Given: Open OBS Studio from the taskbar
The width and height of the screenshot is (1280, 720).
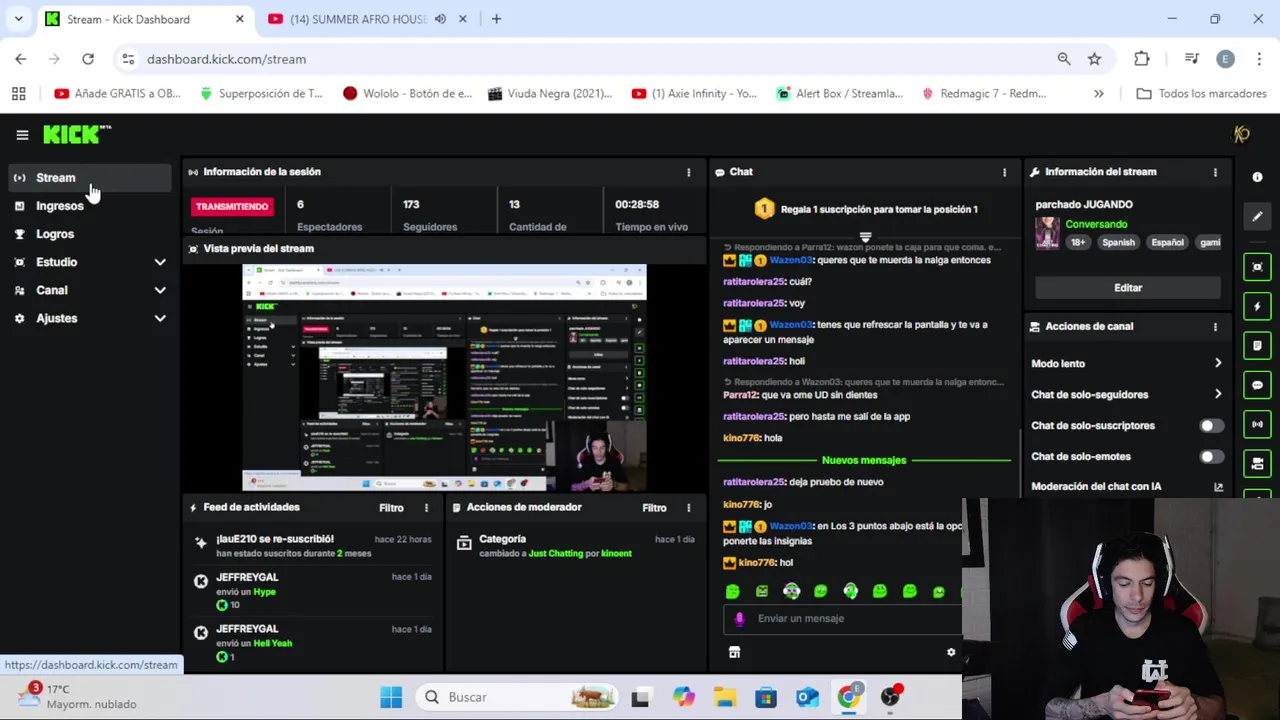Looking at the screenshot, I should point(890,697).
